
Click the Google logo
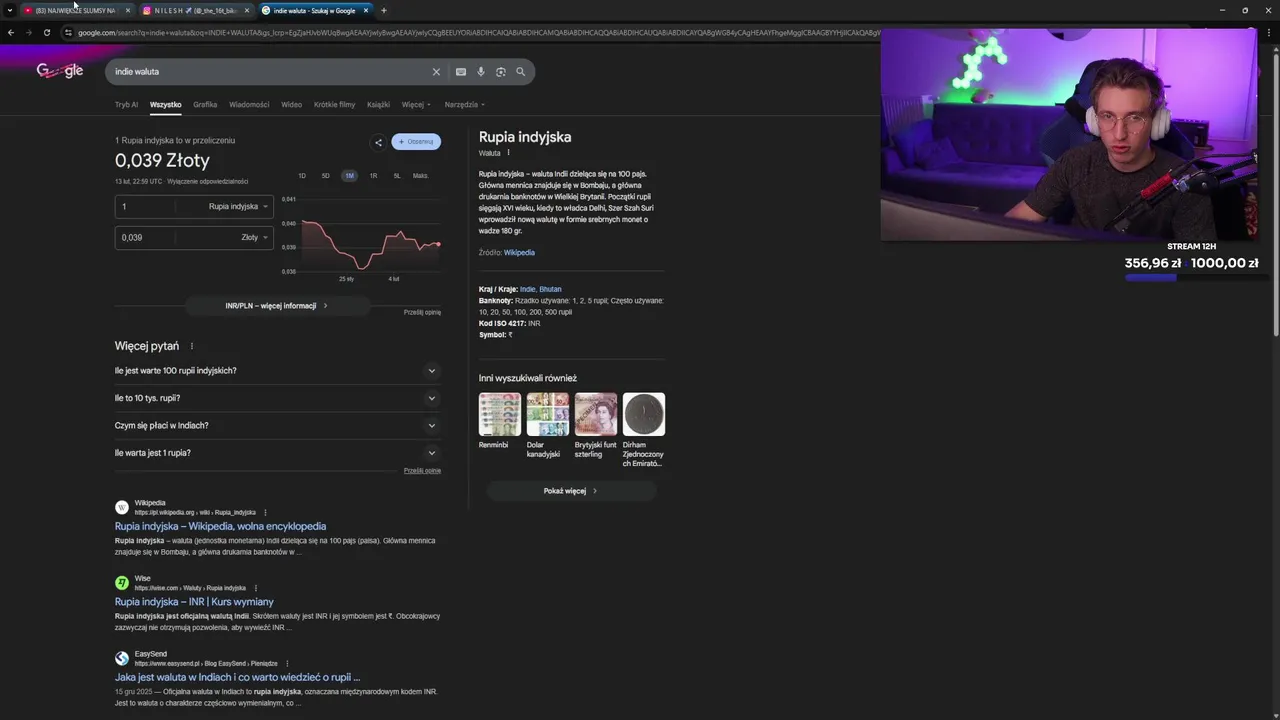[60, 71]
